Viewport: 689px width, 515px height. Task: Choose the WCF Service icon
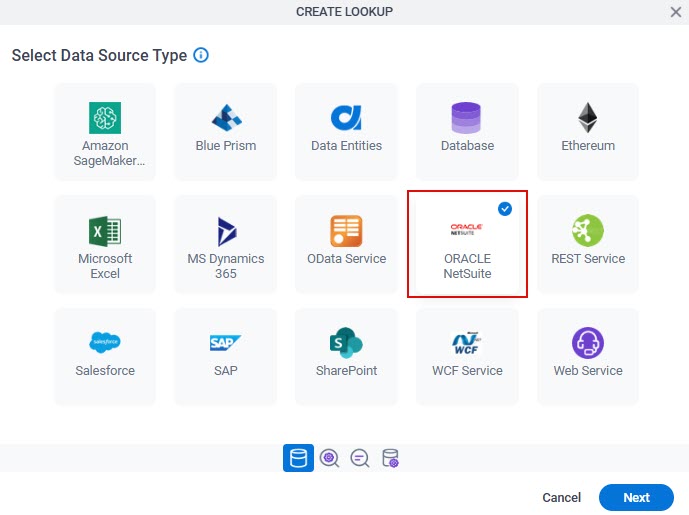coord(467,343)
